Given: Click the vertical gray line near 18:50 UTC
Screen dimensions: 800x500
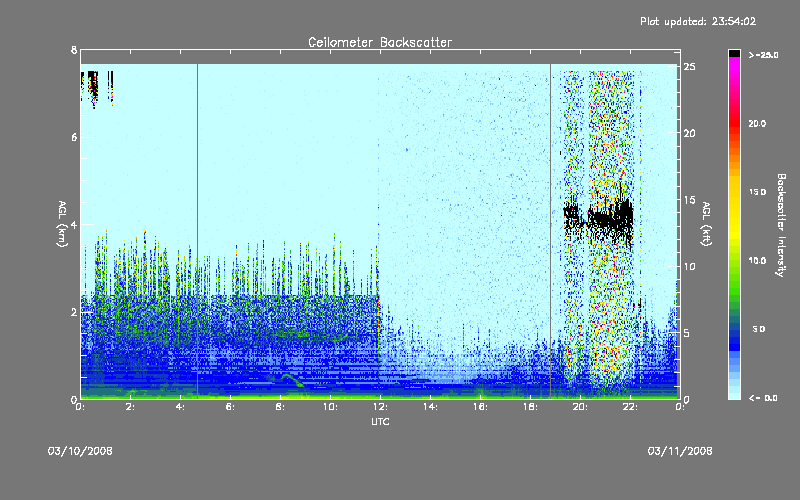Looking at the screenshot, I should click(x=551, y=231).
